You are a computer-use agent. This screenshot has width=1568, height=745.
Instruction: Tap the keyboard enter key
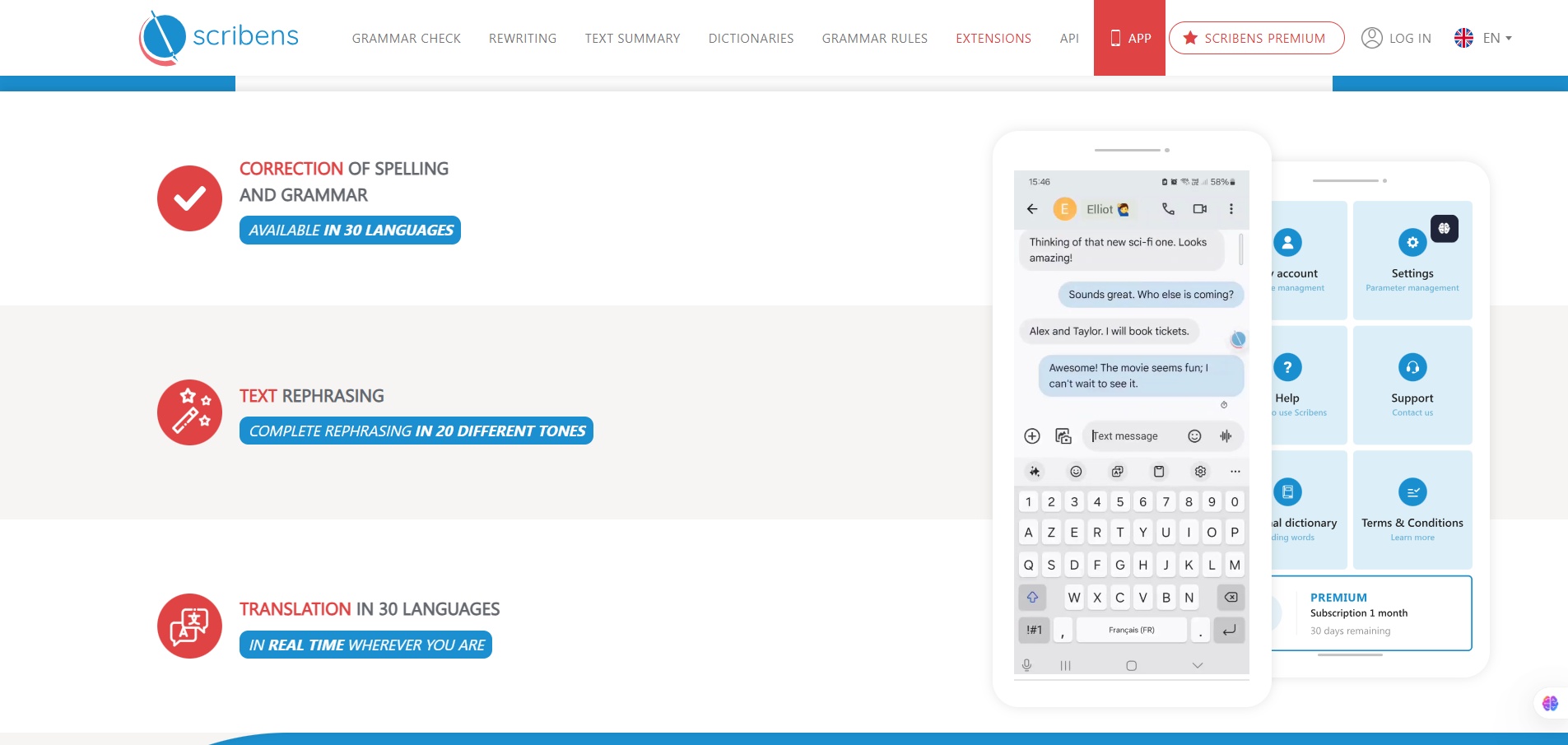(x=1229, y=631)
